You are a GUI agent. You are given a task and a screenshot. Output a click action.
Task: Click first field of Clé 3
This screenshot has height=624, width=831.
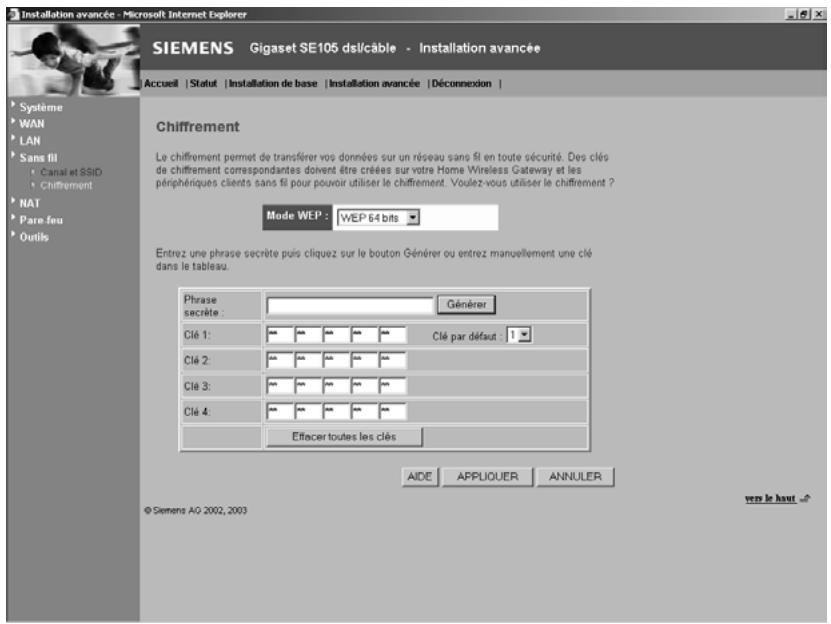[280, 386]
